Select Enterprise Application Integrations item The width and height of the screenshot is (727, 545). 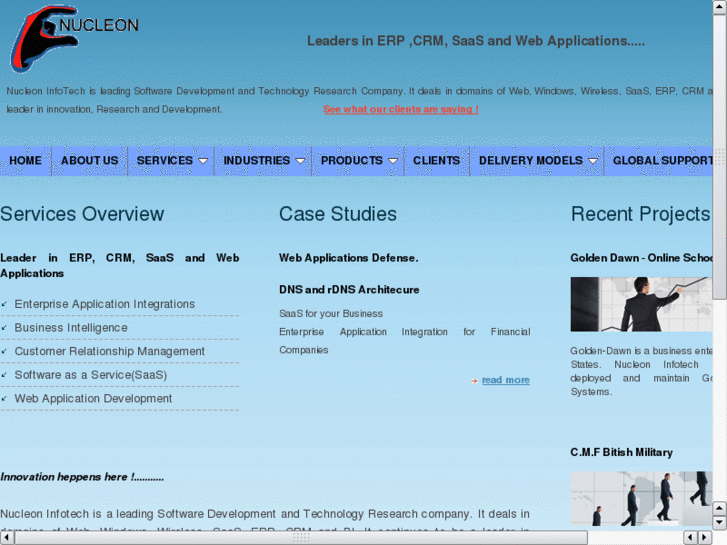(105, 304)
